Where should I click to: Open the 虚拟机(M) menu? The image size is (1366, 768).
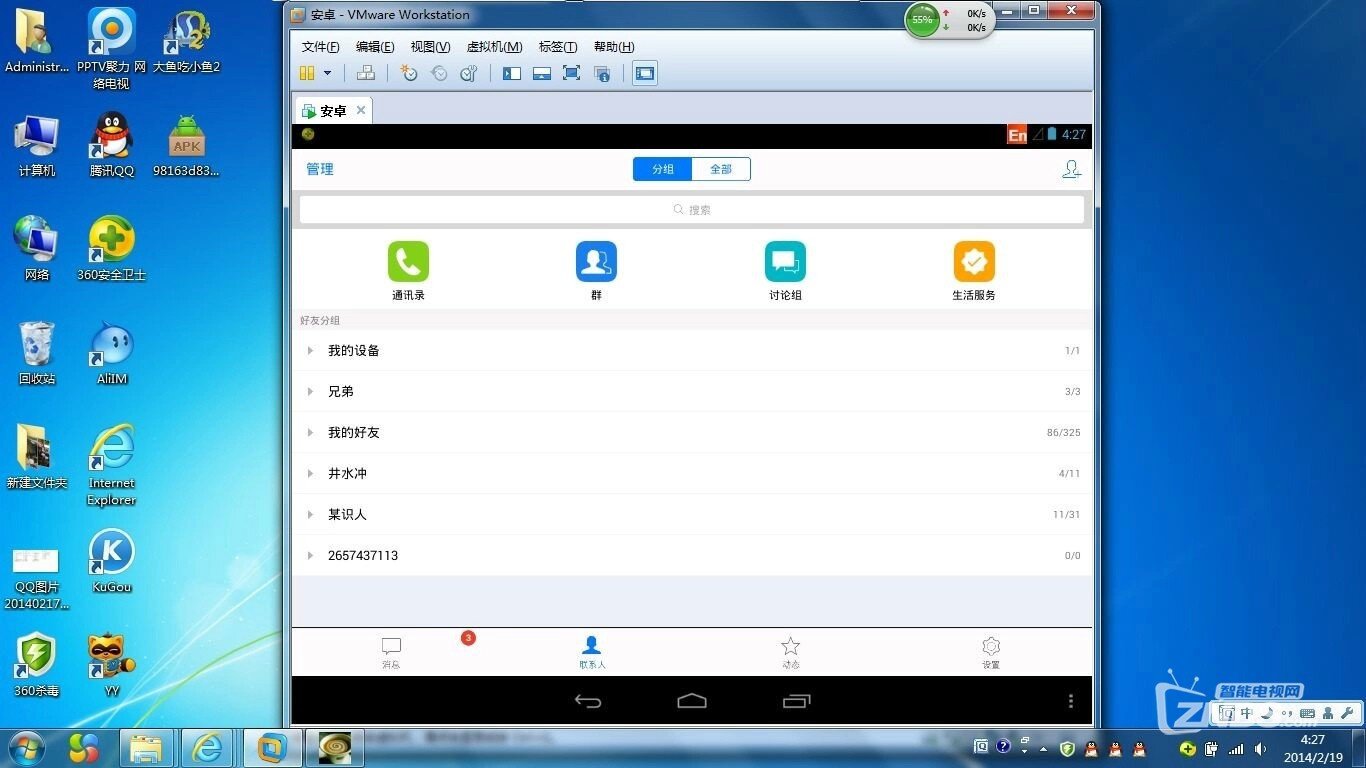tap(494, 47)
